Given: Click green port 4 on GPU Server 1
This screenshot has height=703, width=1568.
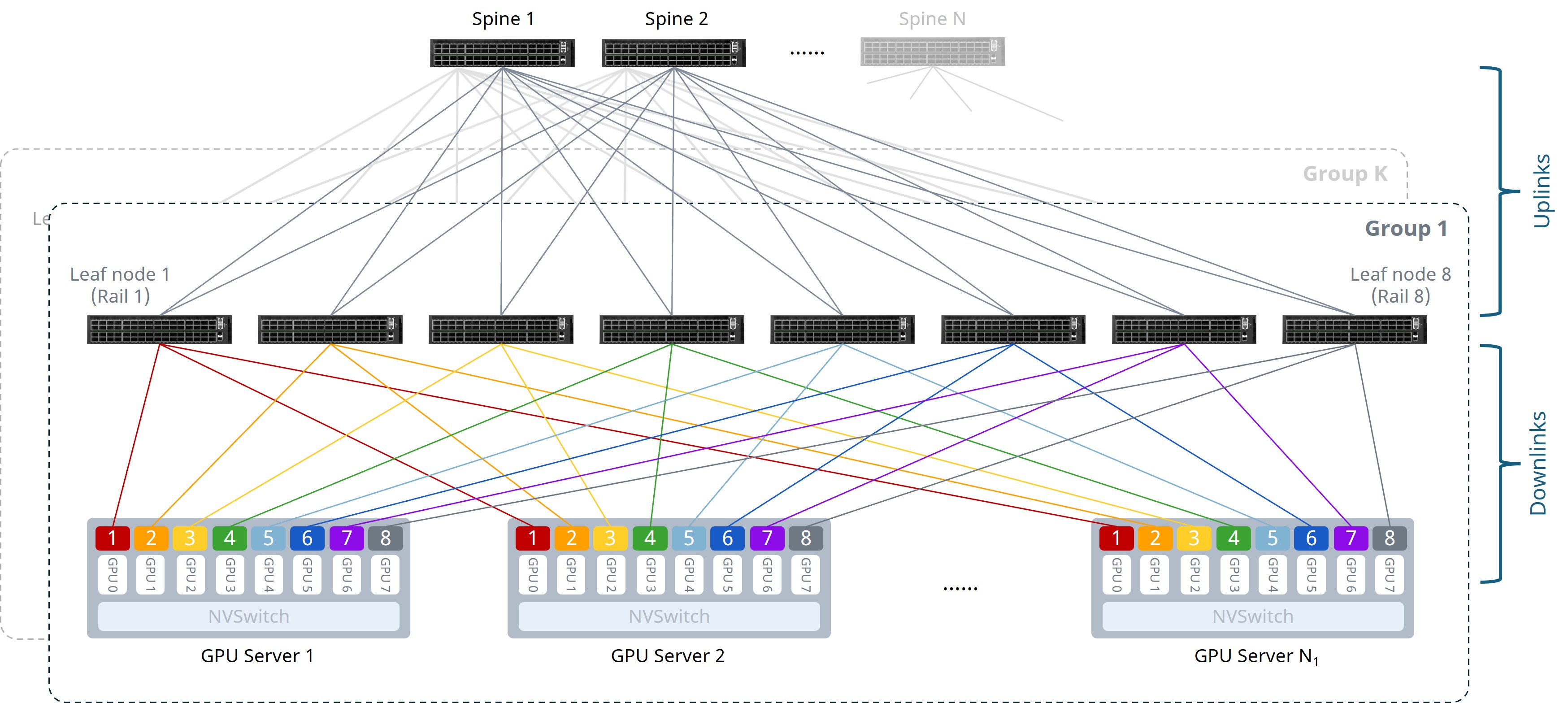Looking at the screenshot, I should click(230, 538).
